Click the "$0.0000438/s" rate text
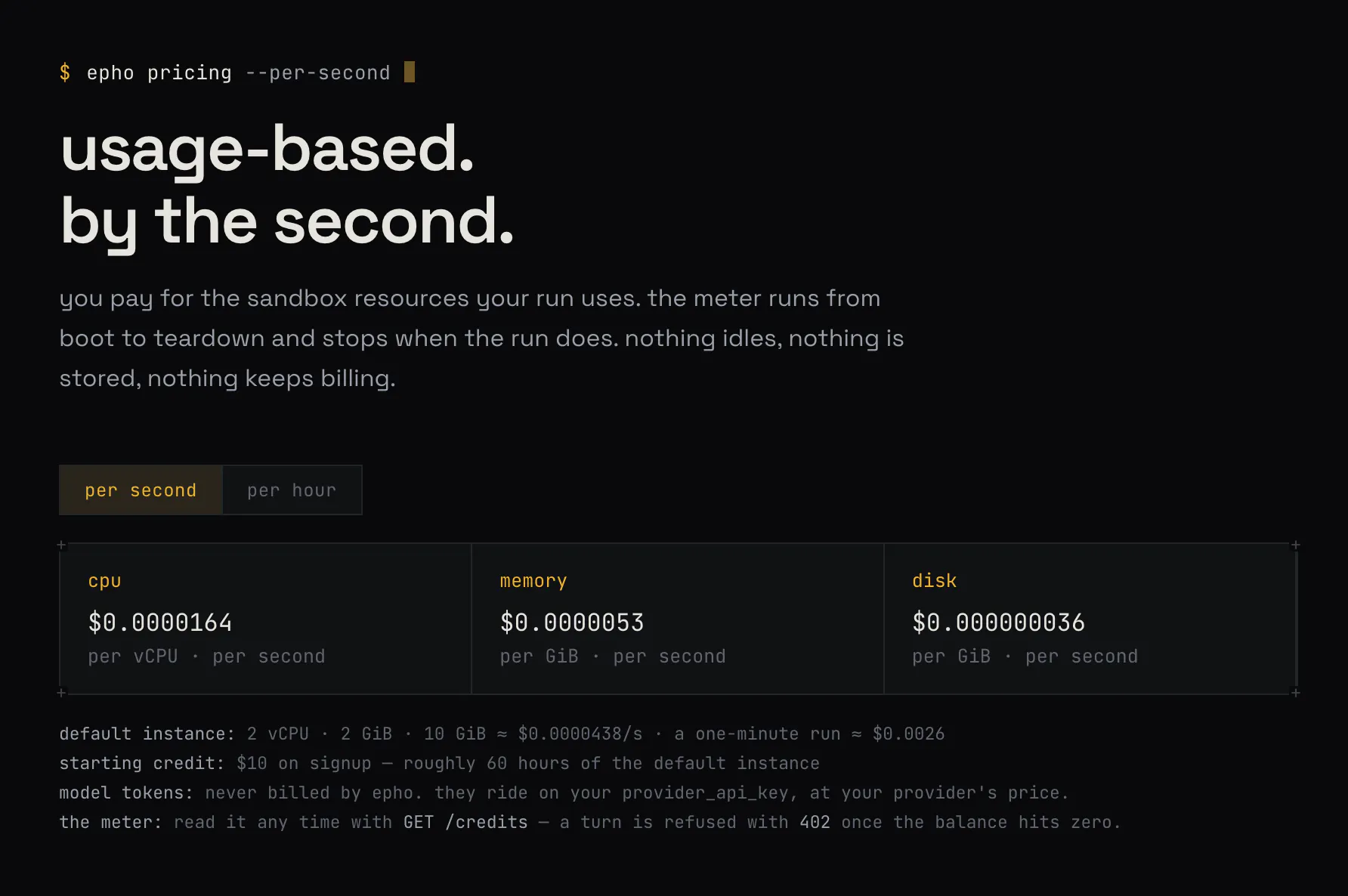 point(580,734)
